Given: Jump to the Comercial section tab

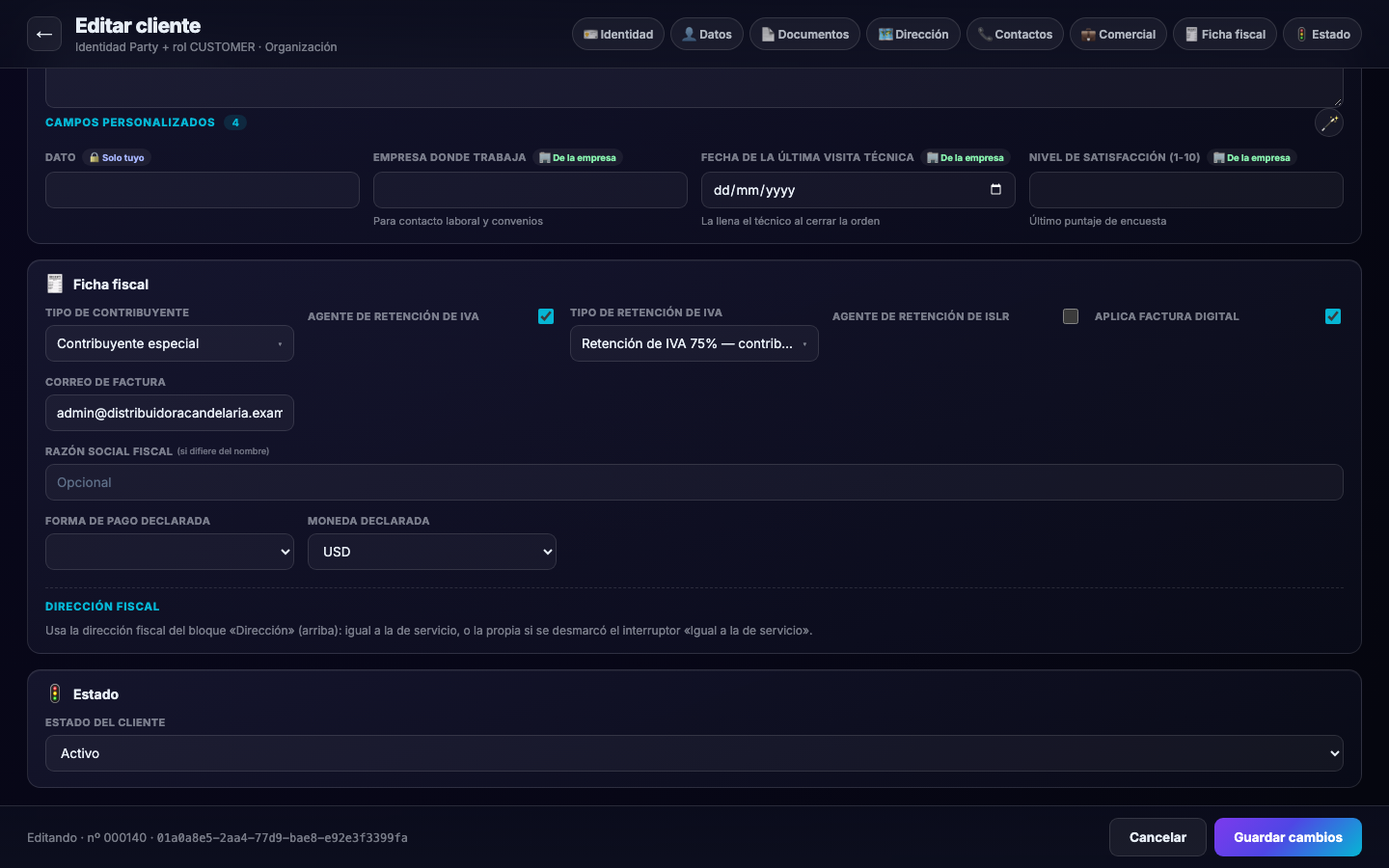Looking at the screenshot, I should click(1118, 34).
